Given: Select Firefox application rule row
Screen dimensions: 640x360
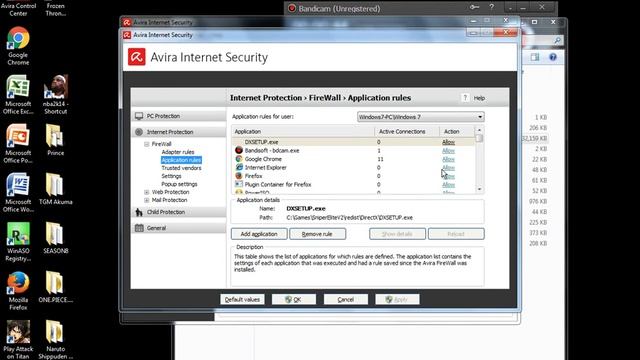Looking at the screenshot, I should pos(353,176).
